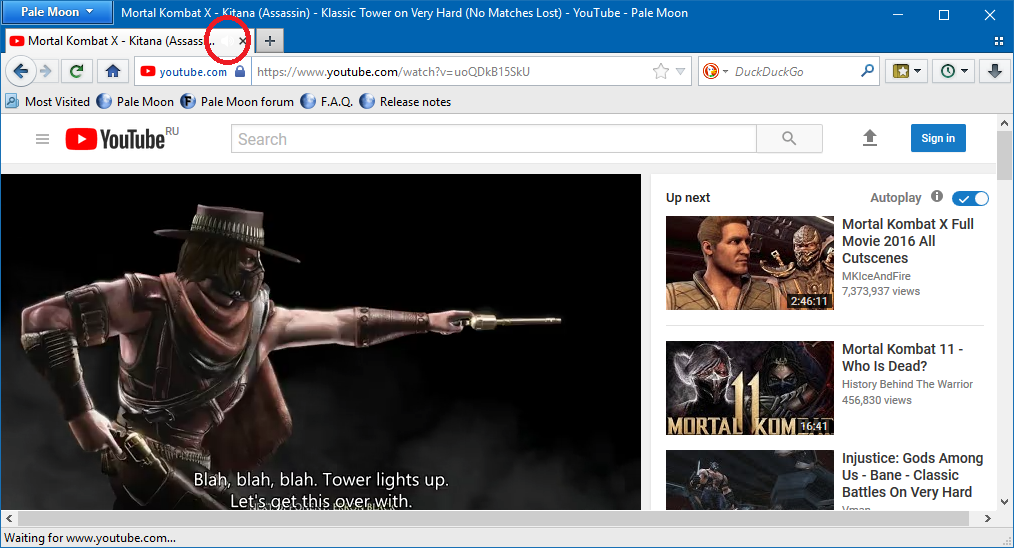The image size is (1014, 550).
Task: Close the Mortal Kombat X tab
Action: click(x=243, y=41)
